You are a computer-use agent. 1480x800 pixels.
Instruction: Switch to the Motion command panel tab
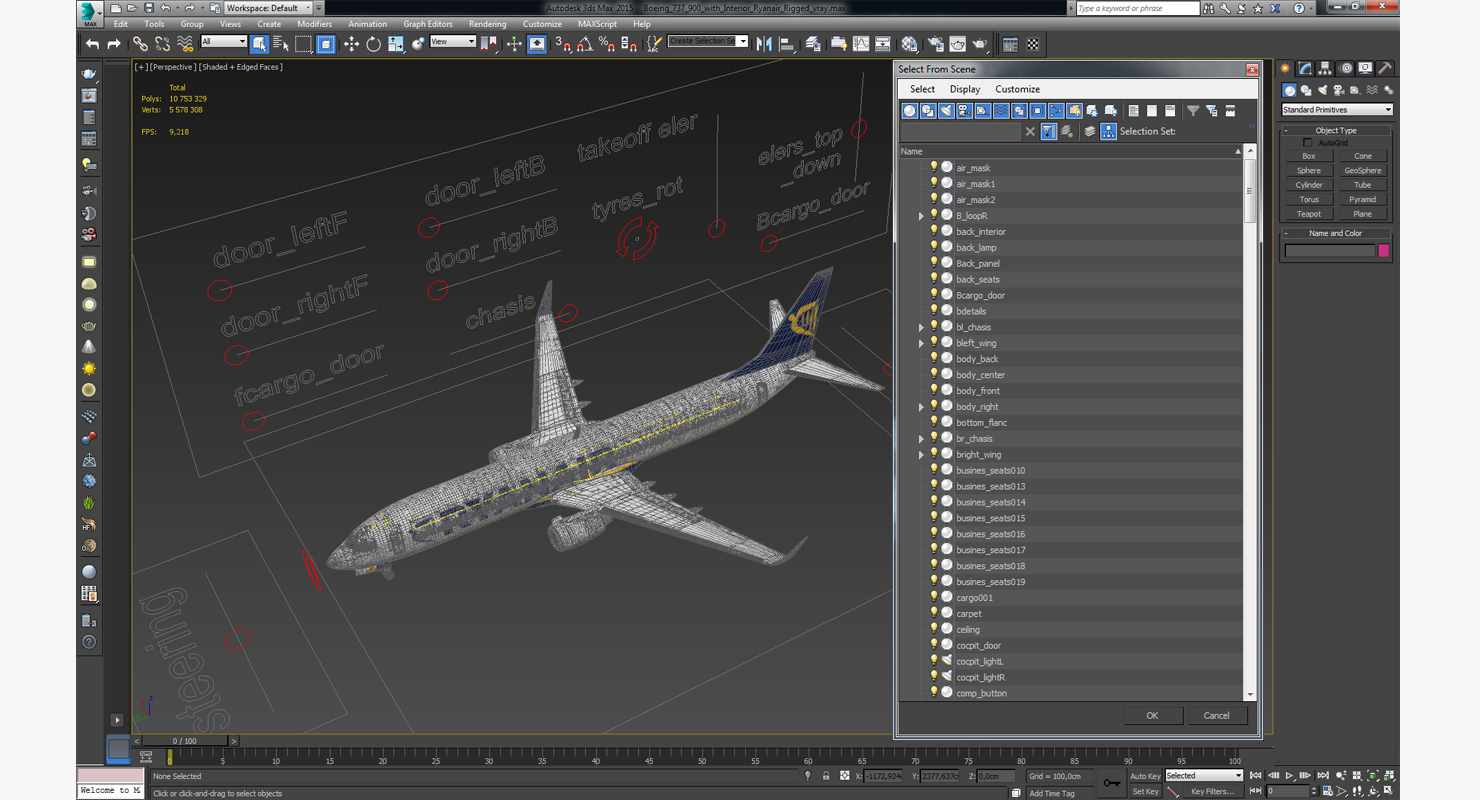pyautogui.click(x=1346, y=69)
